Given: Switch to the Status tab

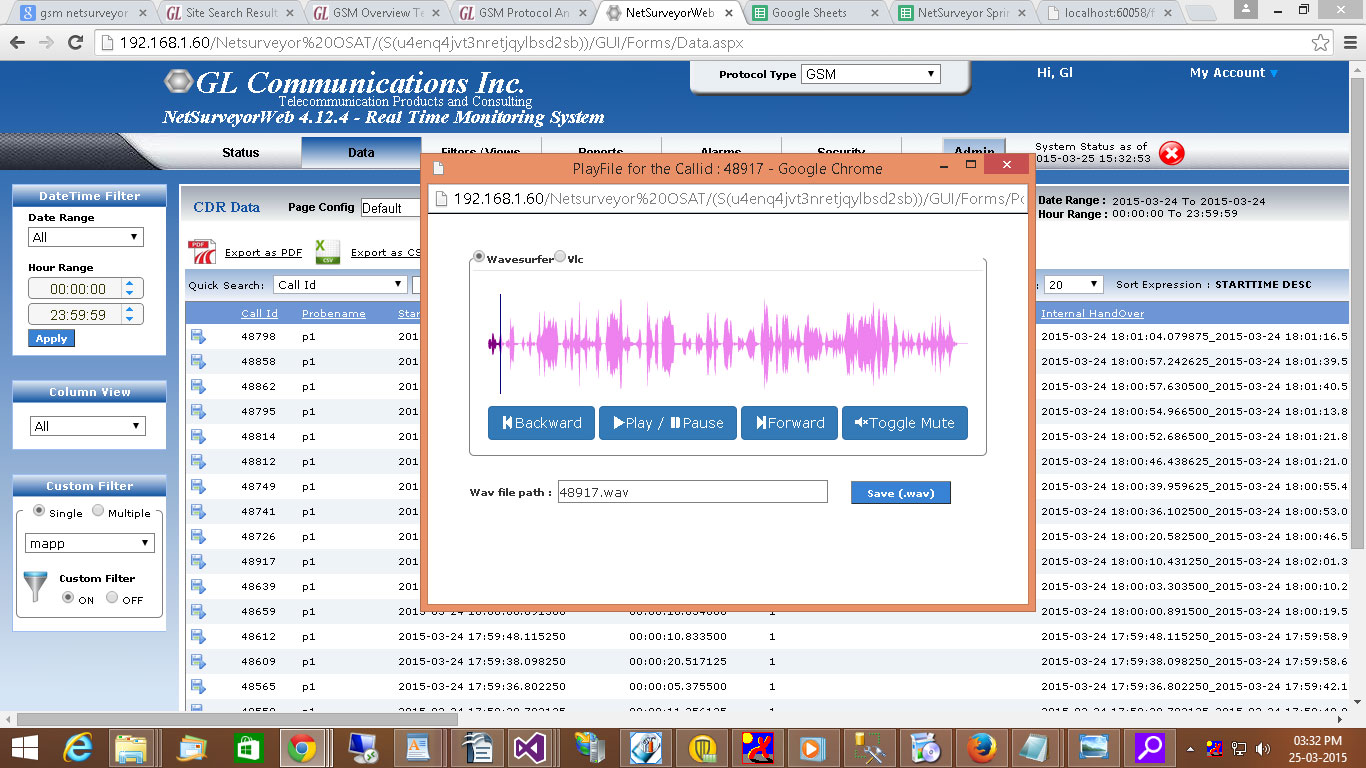Looking at the screenshot, I should pyautogui.click(x=241, y=153).
